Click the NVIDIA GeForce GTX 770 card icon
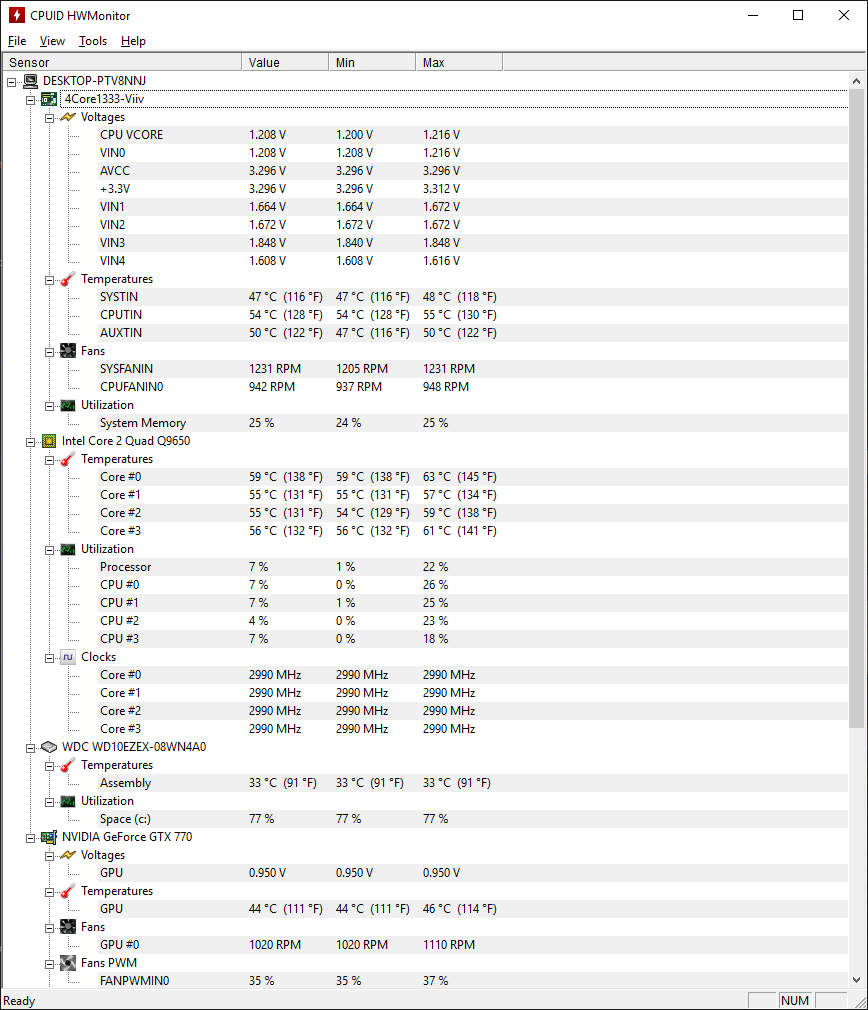The height and width of the screenshot is (1010, 868). coord(49,837)
